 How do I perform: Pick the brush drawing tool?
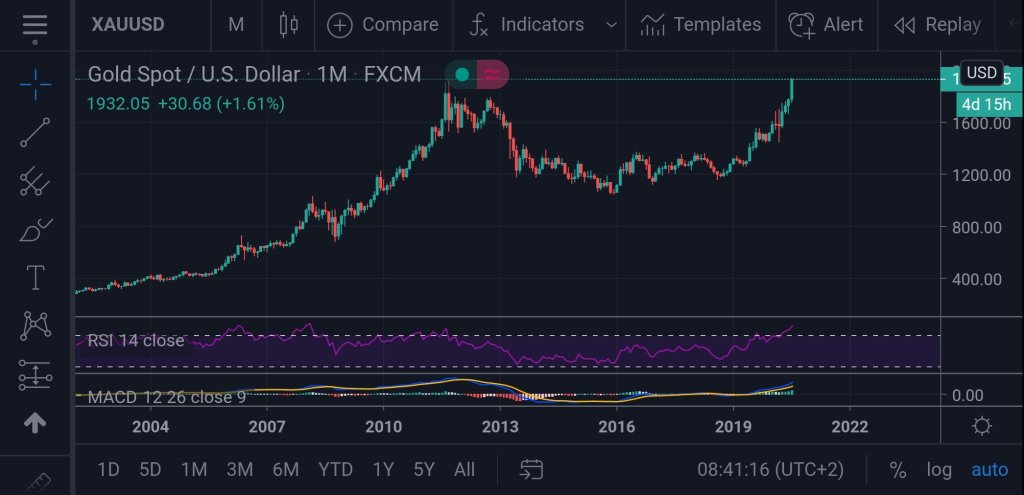tap(35, 230)
